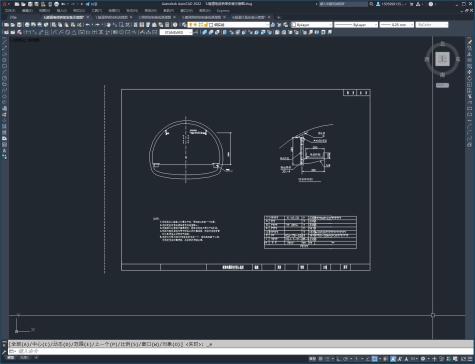Select the Explode tool in Modify toolbar
Screen dimensions: 475x364
pos(469,145)
